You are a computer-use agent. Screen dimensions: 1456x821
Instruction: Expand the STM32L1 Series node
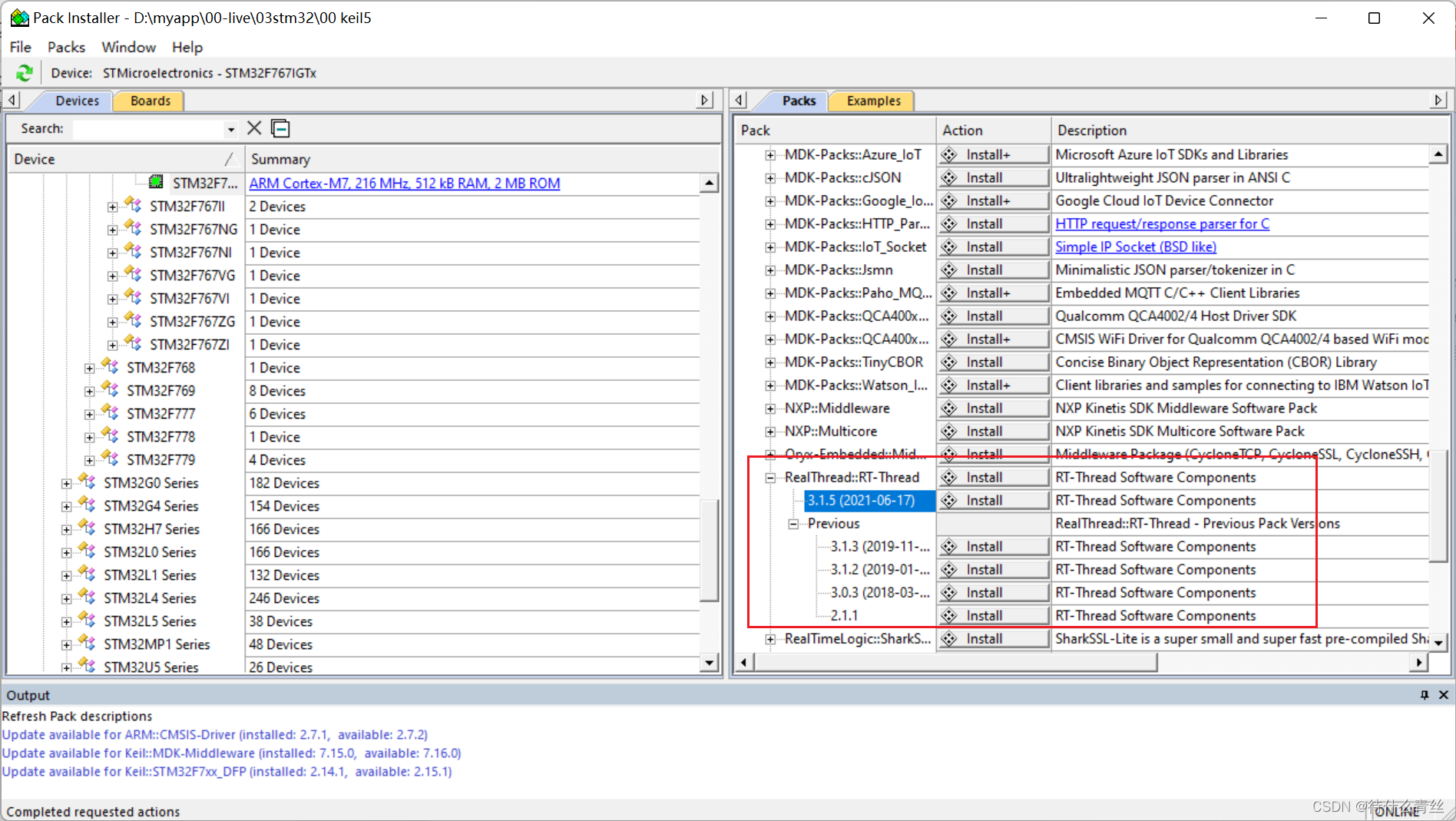click(x=66, y=575)
